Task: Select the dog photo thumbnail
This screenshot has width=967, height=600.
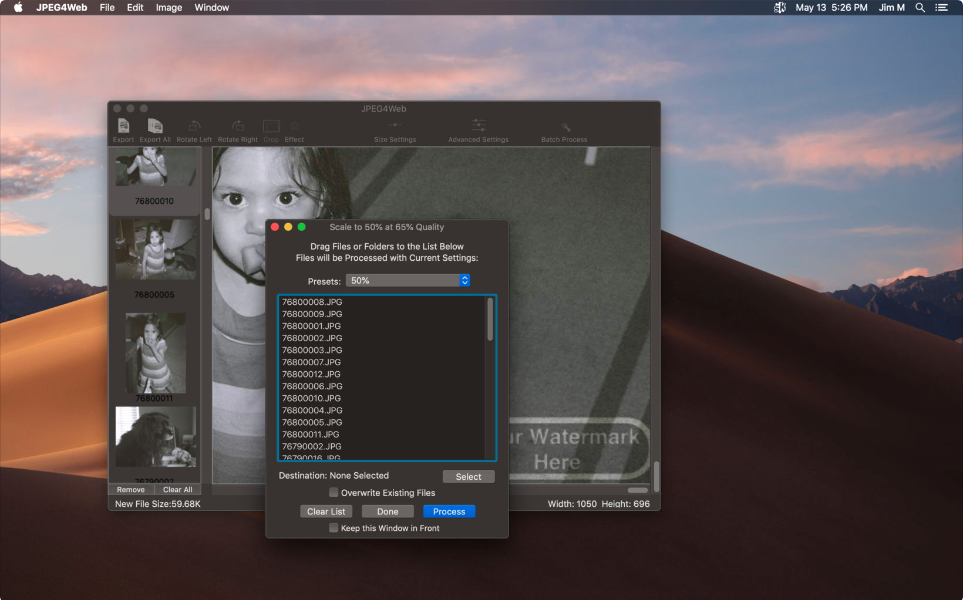Action: pyautogui.click(x=155, y=437)
